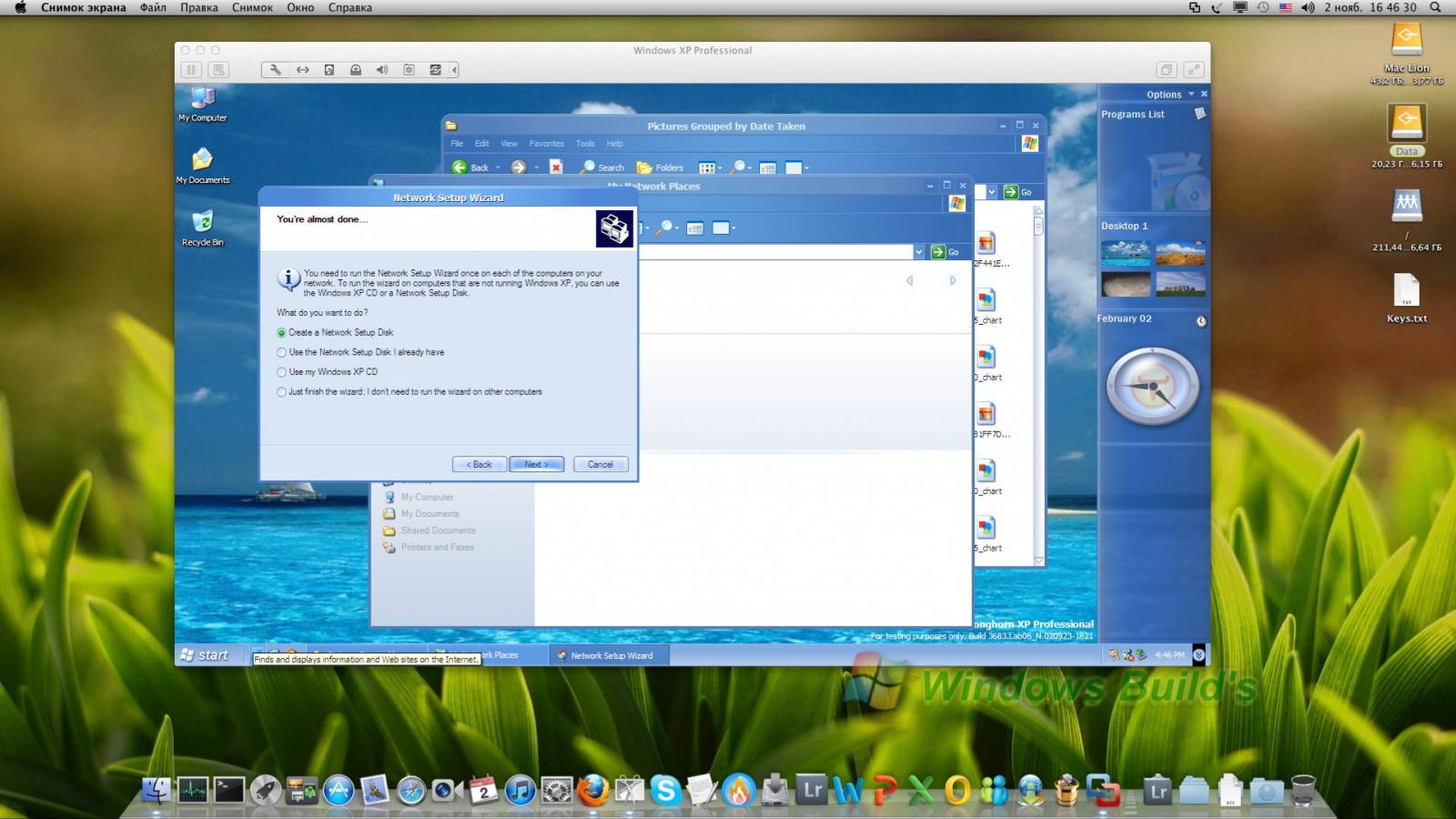Click the VM network arrows icon
The image size is (1456, 819).
point(303,70)
